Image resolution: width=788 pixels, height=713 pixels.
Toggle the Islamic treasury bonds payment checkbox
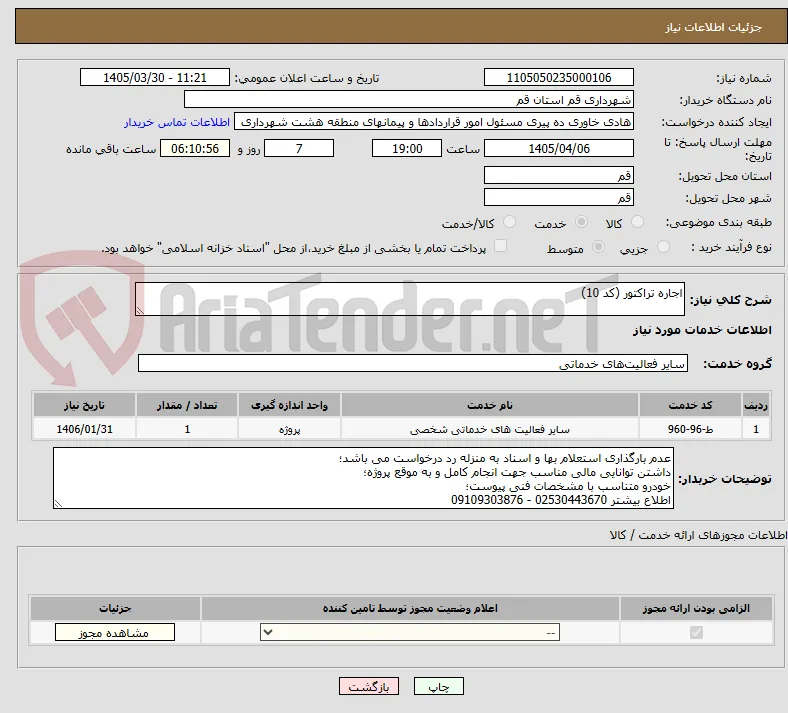pos(501,246)
